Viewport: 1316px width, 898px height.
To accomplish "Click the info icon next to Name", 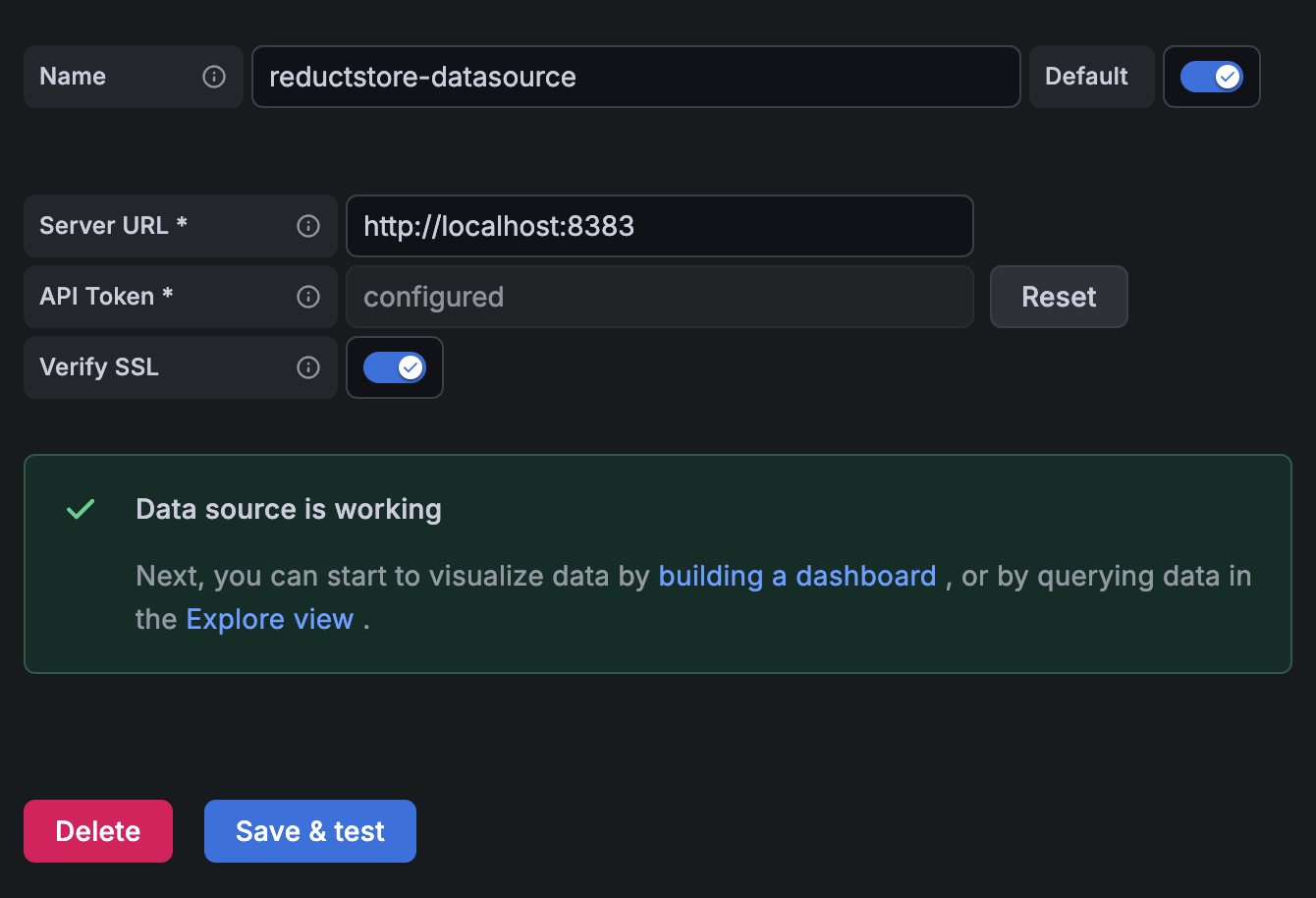I will point(214,76).
